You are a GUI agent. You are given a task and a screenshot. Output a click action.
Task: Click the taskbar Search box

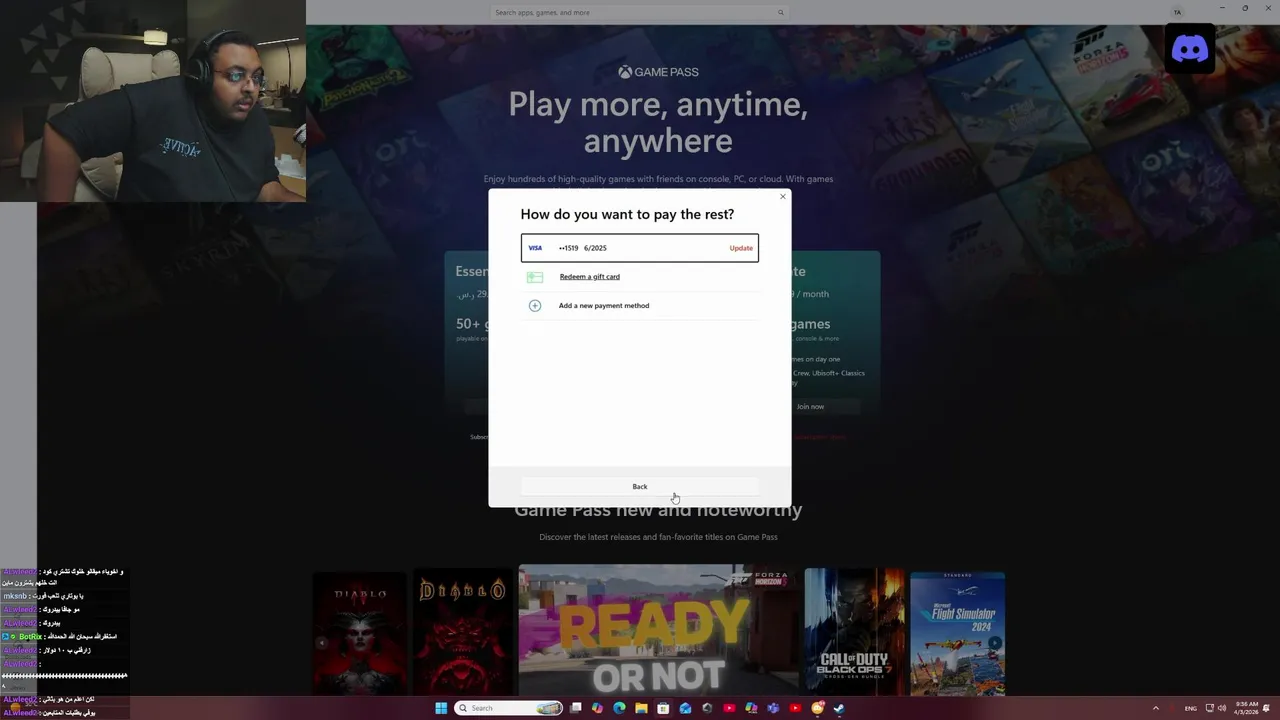(509, 708)
